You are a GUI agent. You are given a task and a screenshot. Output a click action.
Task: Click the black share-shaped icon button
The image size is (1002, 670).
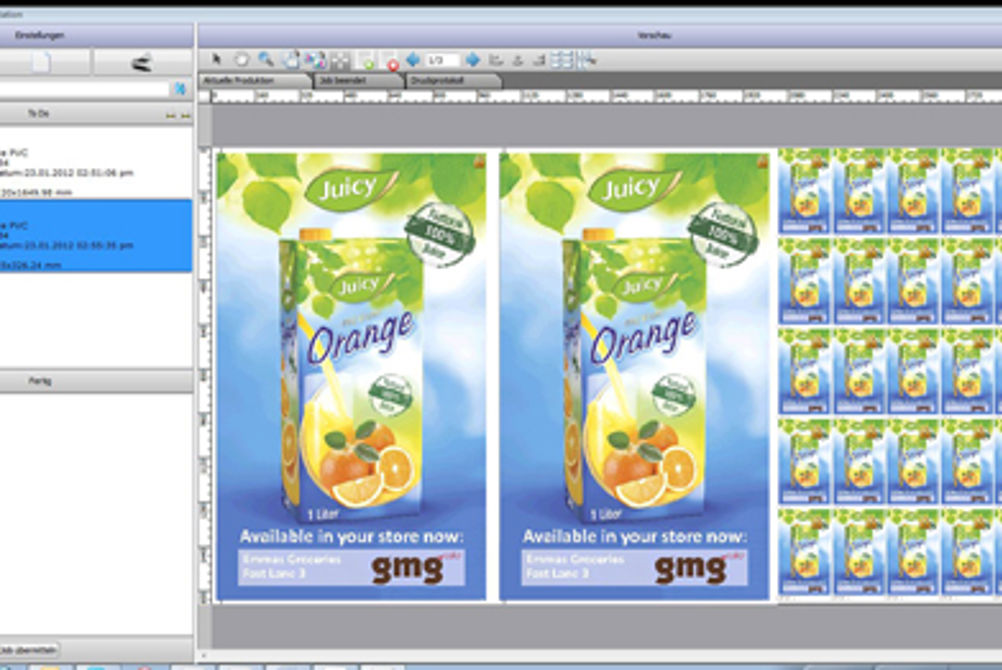[142, 63]
